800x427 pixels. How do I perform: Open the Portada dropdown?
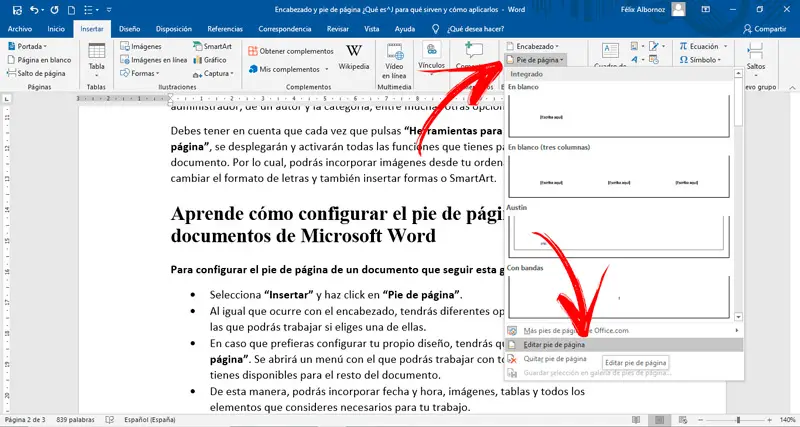[x=27, y=46]
